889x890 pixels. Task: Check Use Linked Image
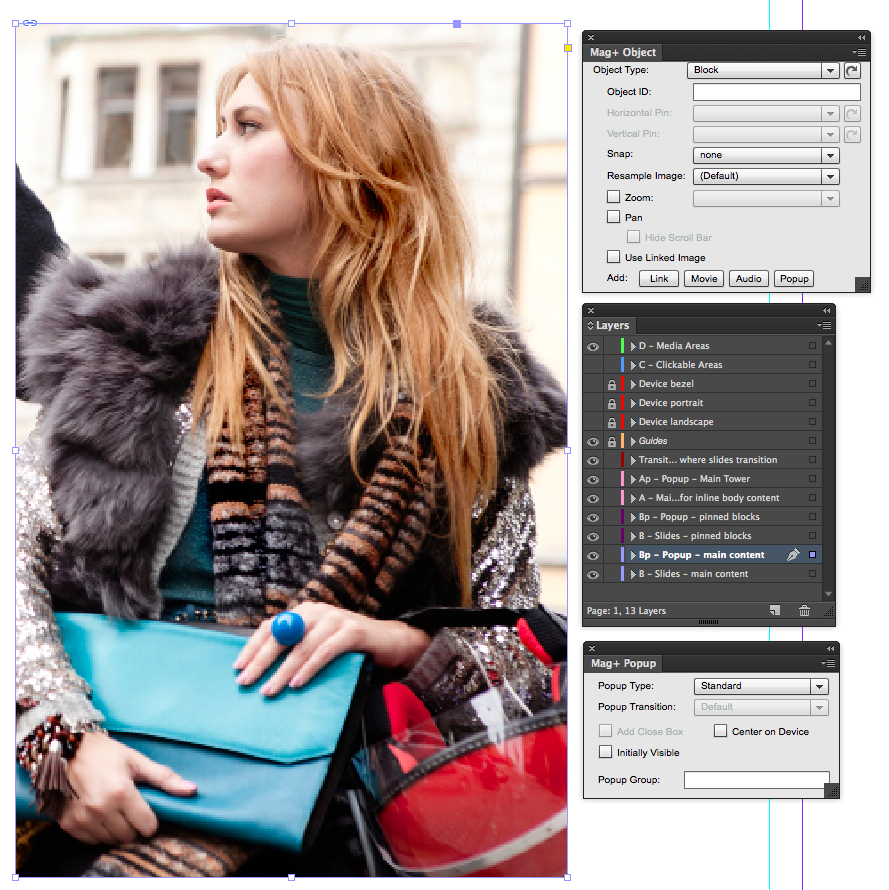[x=613, y=257]
